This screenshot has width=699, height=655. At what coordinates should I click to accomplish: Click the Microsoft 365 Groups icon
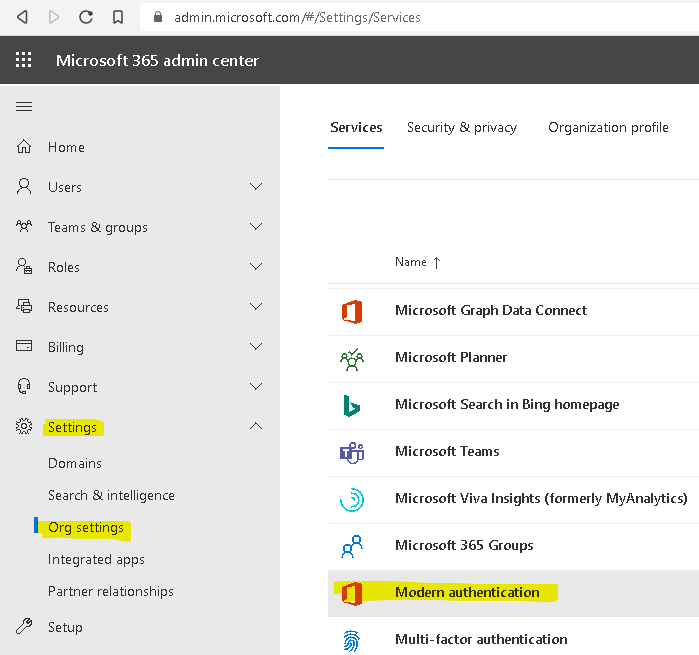click(x=352, y=547)
